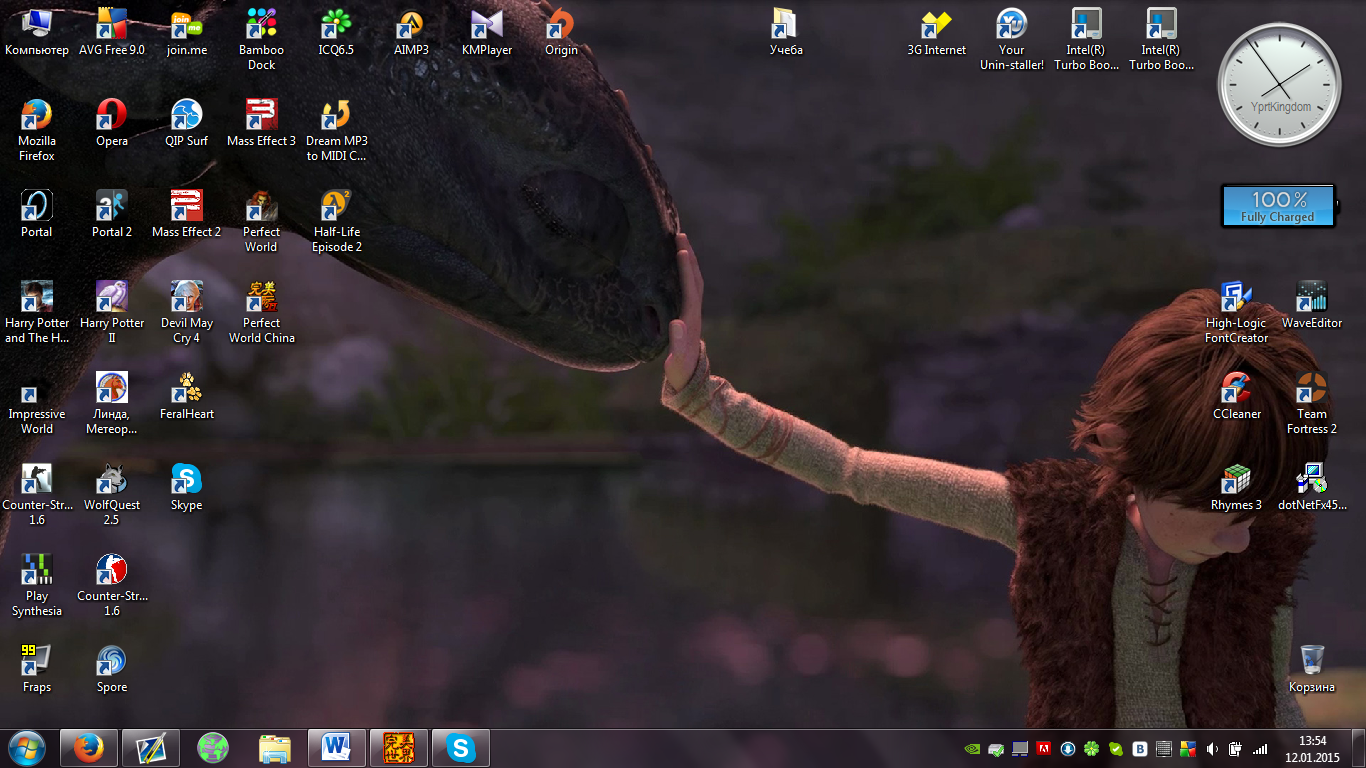1366x768 pixels.
Task: Open Perfect World China desktop shortcut
Action: pos(261,312)
